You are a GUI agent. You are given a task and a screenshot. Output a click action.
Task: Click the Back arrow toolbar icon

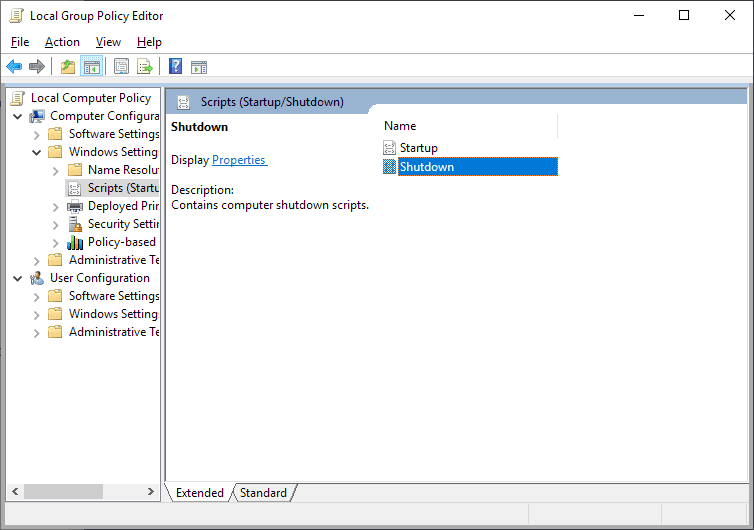click(x=14, y=66)
